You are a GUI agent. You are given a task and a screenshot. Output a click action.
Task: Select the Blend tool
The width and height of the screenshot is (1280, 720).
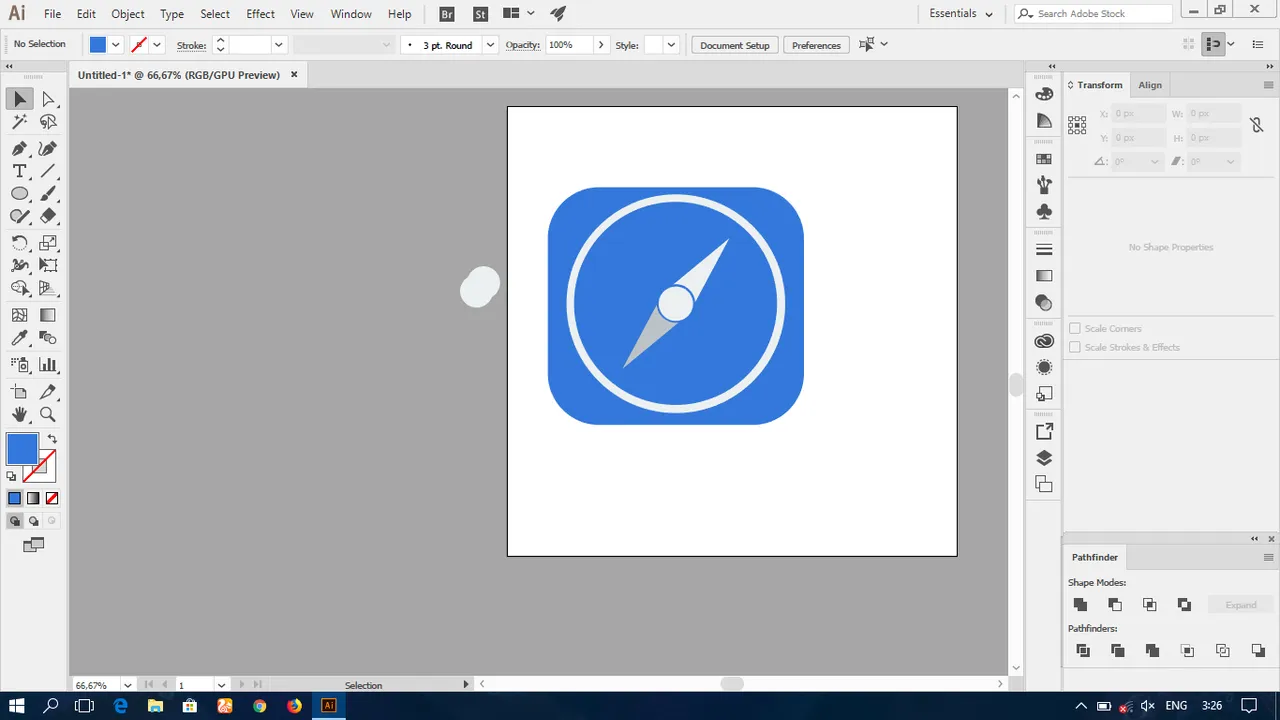pyautogui.click(x=48, y=338)
